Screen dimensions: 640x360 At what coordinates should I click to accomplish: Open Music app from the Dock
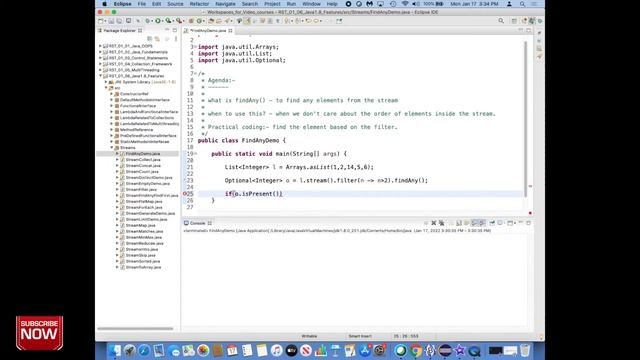(x=277, y=351)
